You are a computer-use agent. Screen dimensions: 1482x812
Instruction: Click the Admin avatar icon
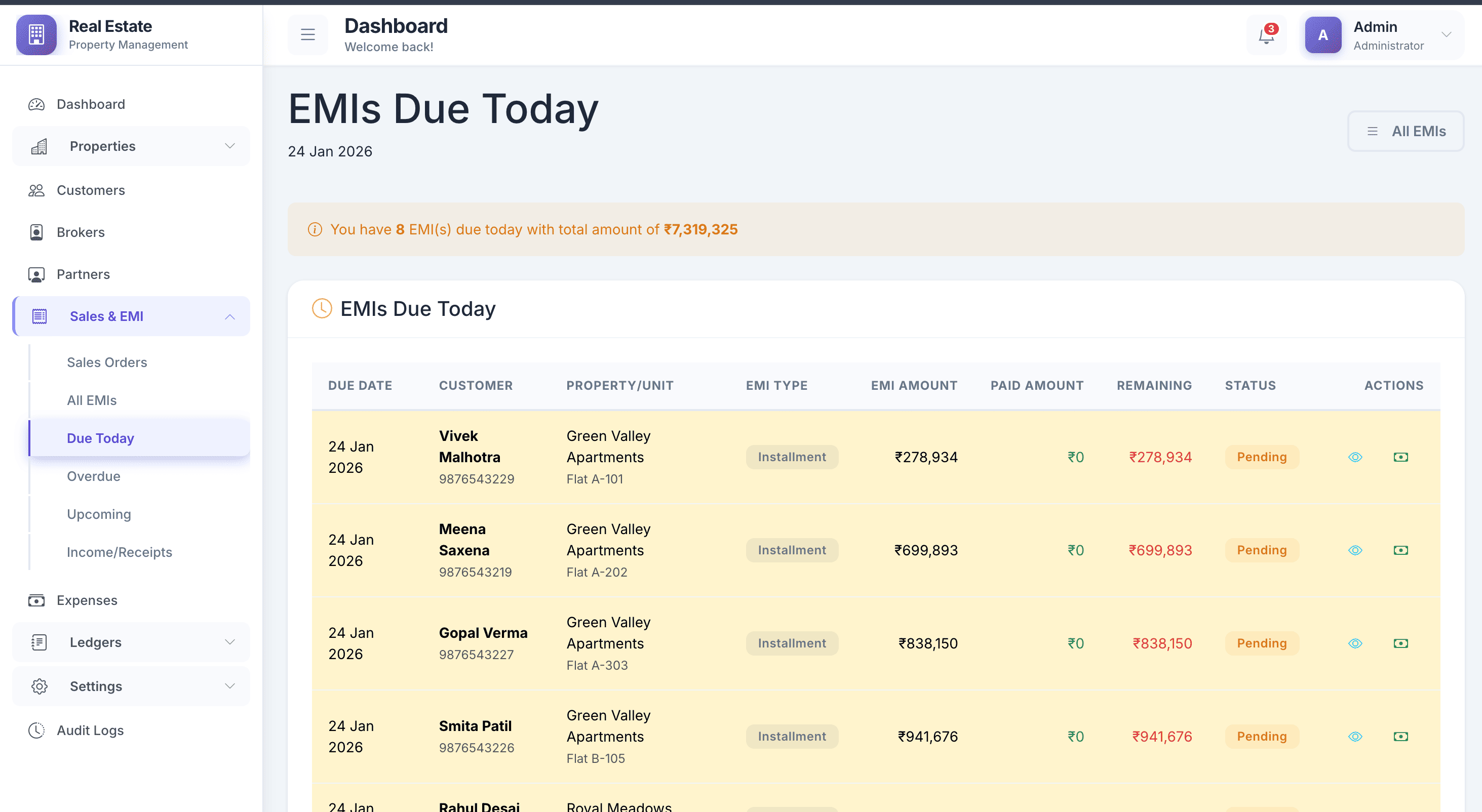1322,35
